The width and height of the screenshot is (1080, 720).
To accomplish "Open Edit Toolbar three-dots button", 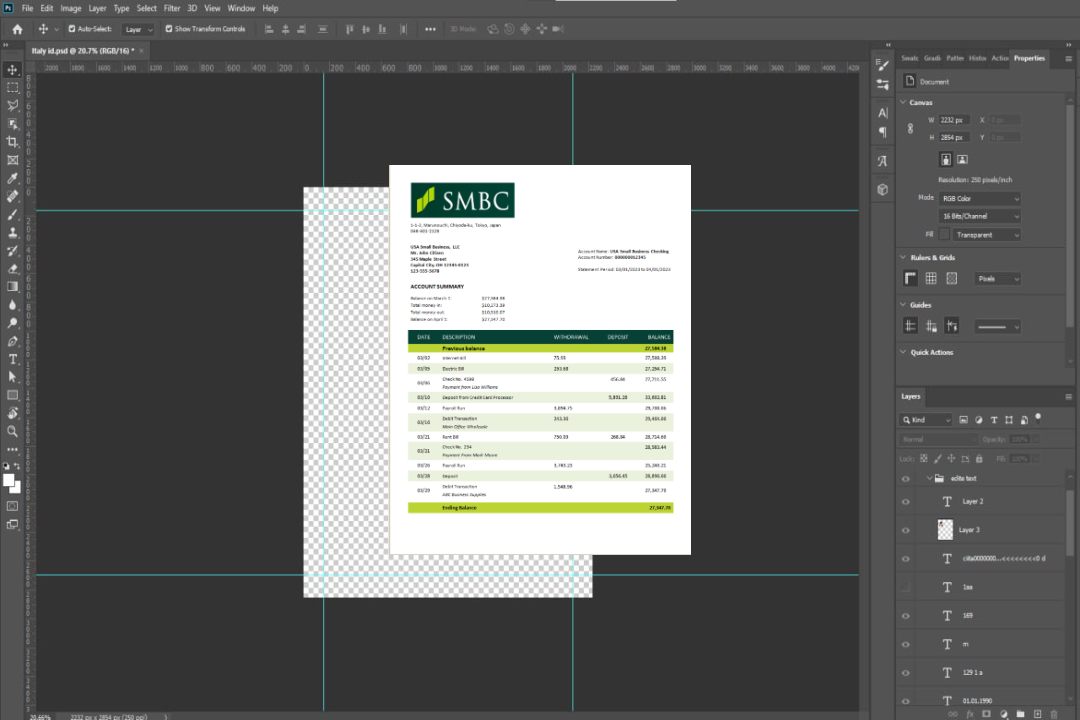I will [x=12, y=449].
